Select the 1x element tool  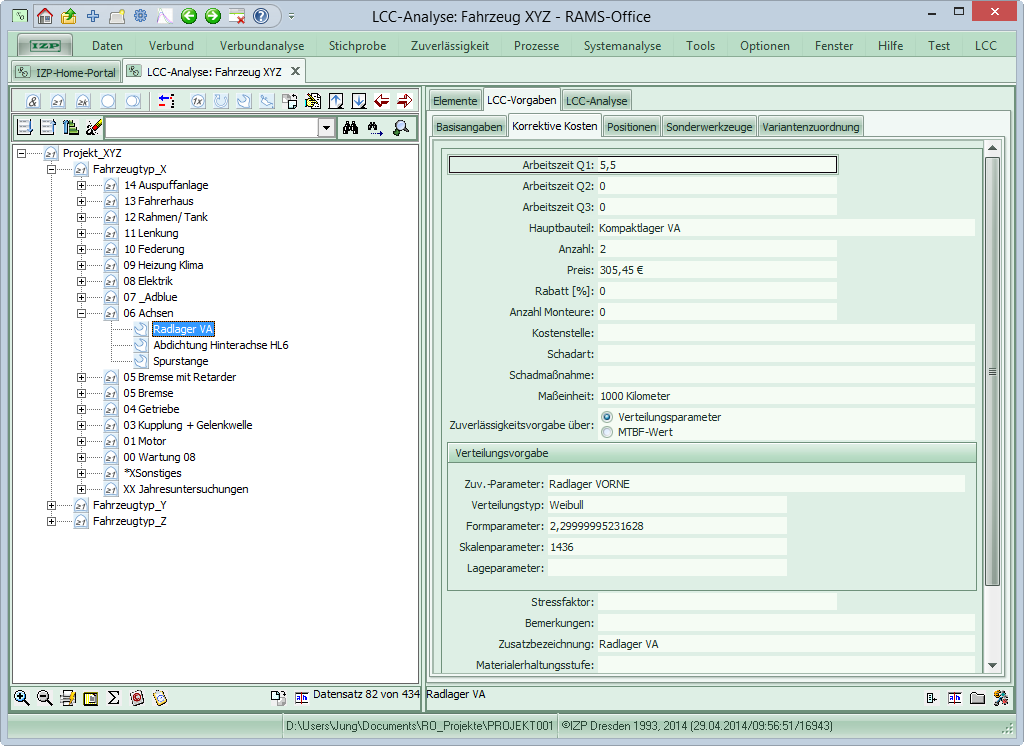pos(197,101)
